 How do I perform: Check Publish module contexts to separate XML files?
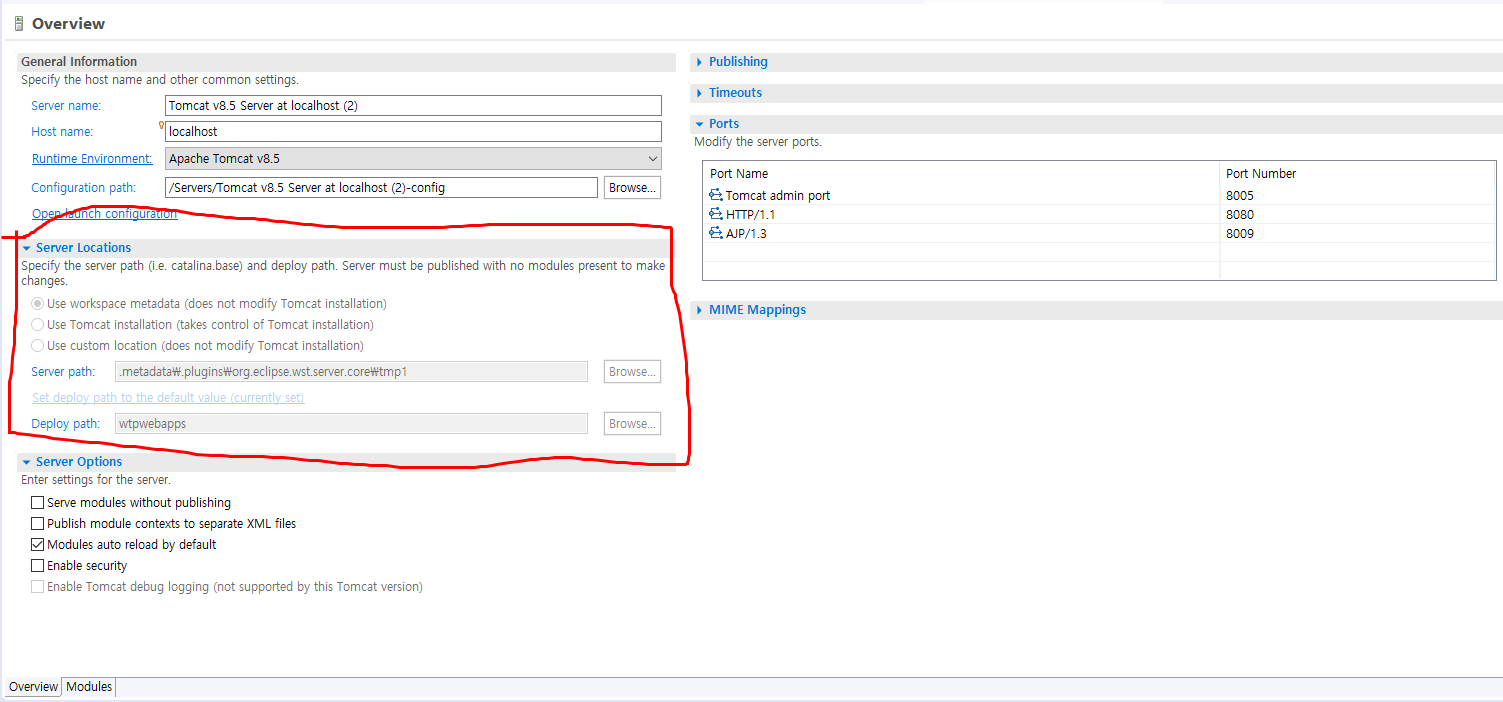(38, 523)
